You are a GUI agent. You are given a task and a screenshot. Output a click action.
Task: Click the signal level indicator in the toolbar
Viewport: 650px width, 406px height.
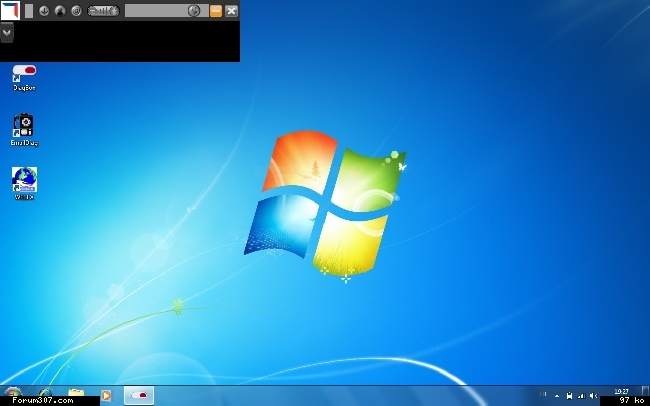pos(103,11)
